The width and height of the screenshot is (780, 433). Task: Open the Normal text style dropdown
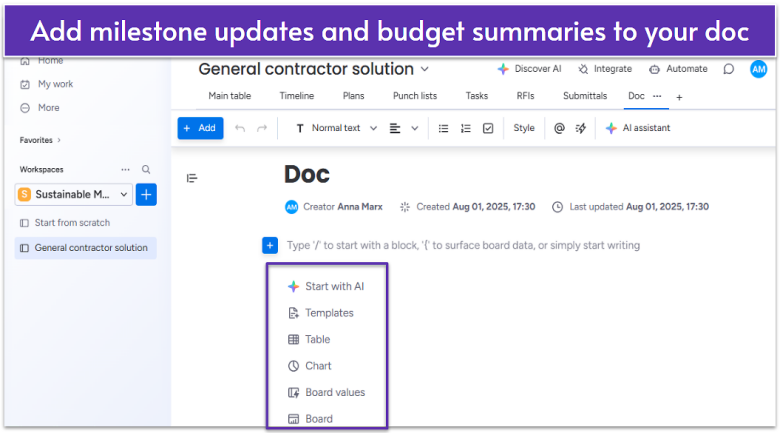337,128
